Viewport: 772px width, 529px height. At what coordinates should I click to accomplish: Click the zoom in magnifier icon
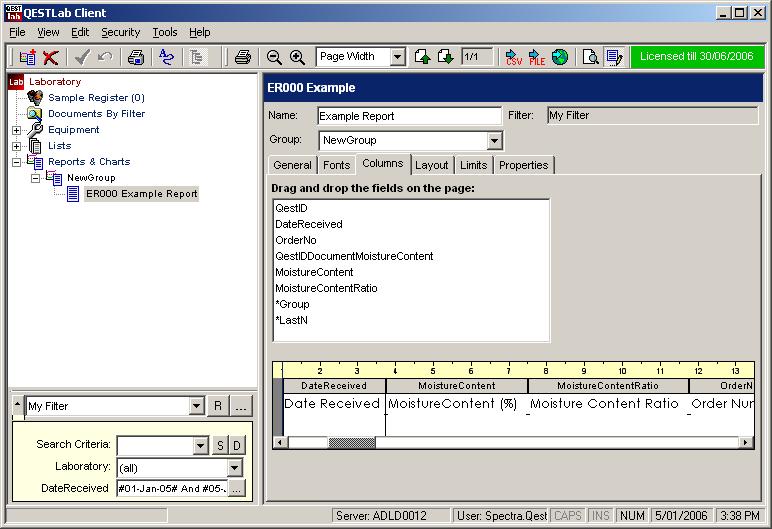click(297, 58)
